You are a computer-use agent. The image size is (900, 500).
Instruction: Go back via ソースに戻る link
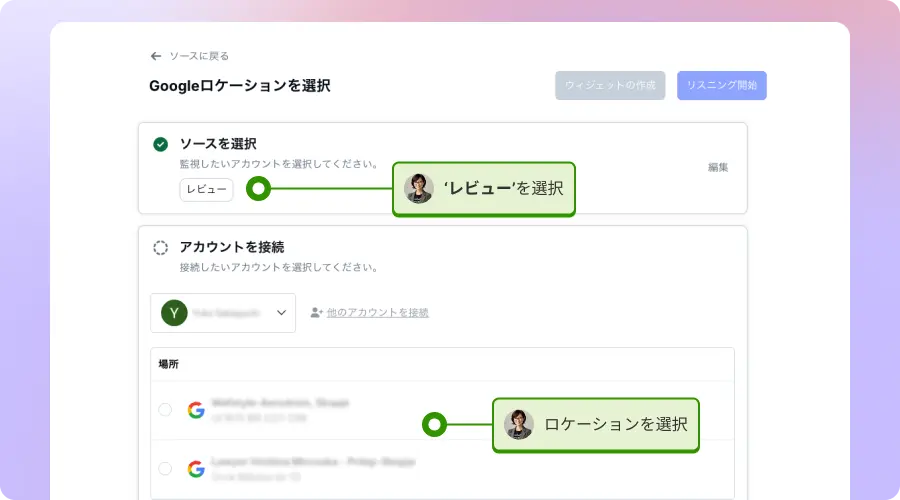click(x=199, y=57)
